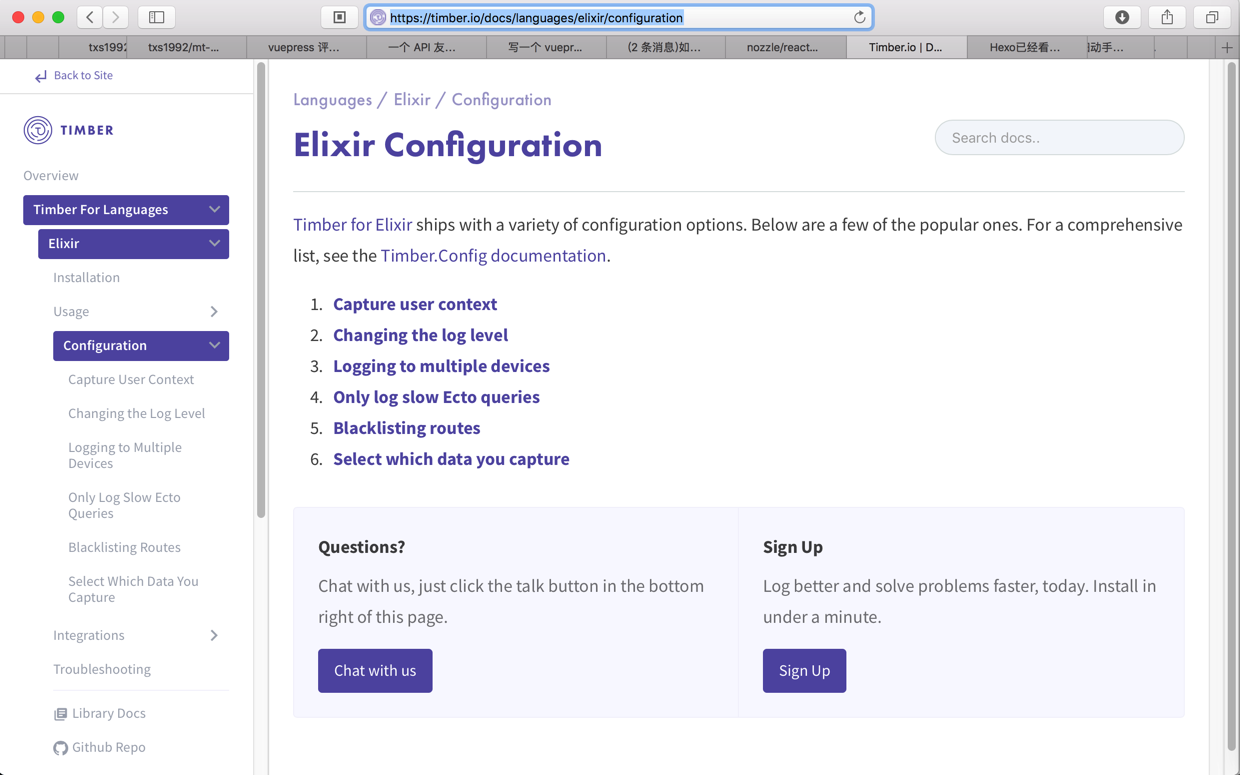Image resolution: width=1240 pixels, height=775 pixels.
Task: Show all tabs overview icon
Action: 1212,17
